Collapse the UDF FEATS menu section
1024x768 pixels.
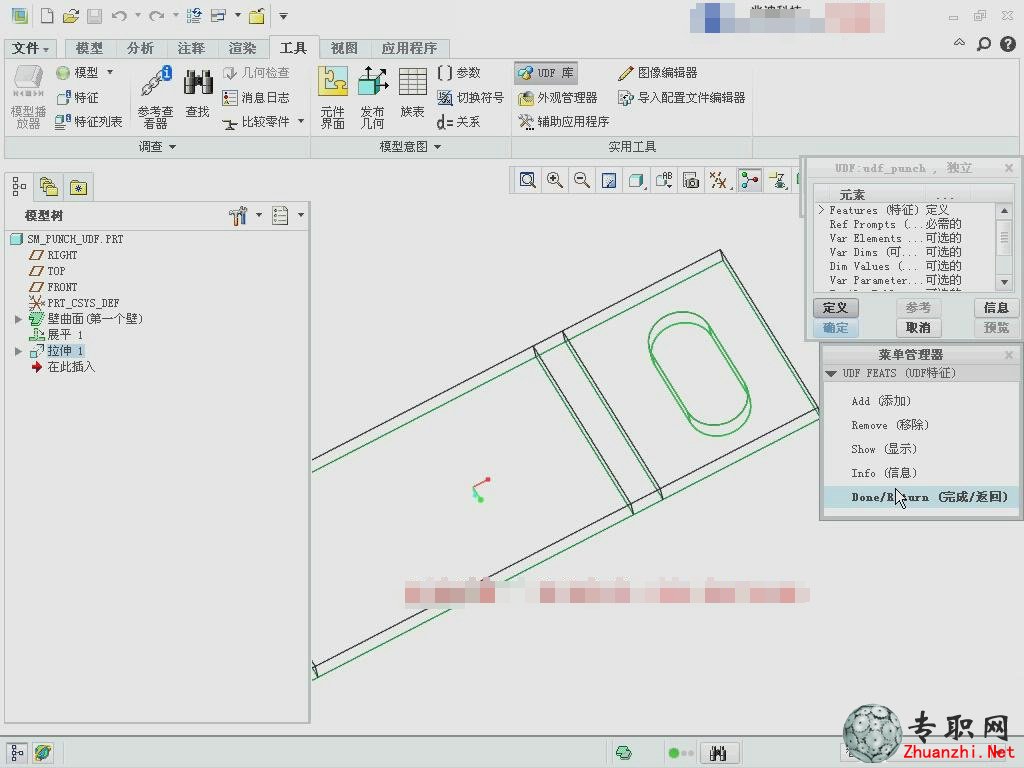[x=831, y=374]
